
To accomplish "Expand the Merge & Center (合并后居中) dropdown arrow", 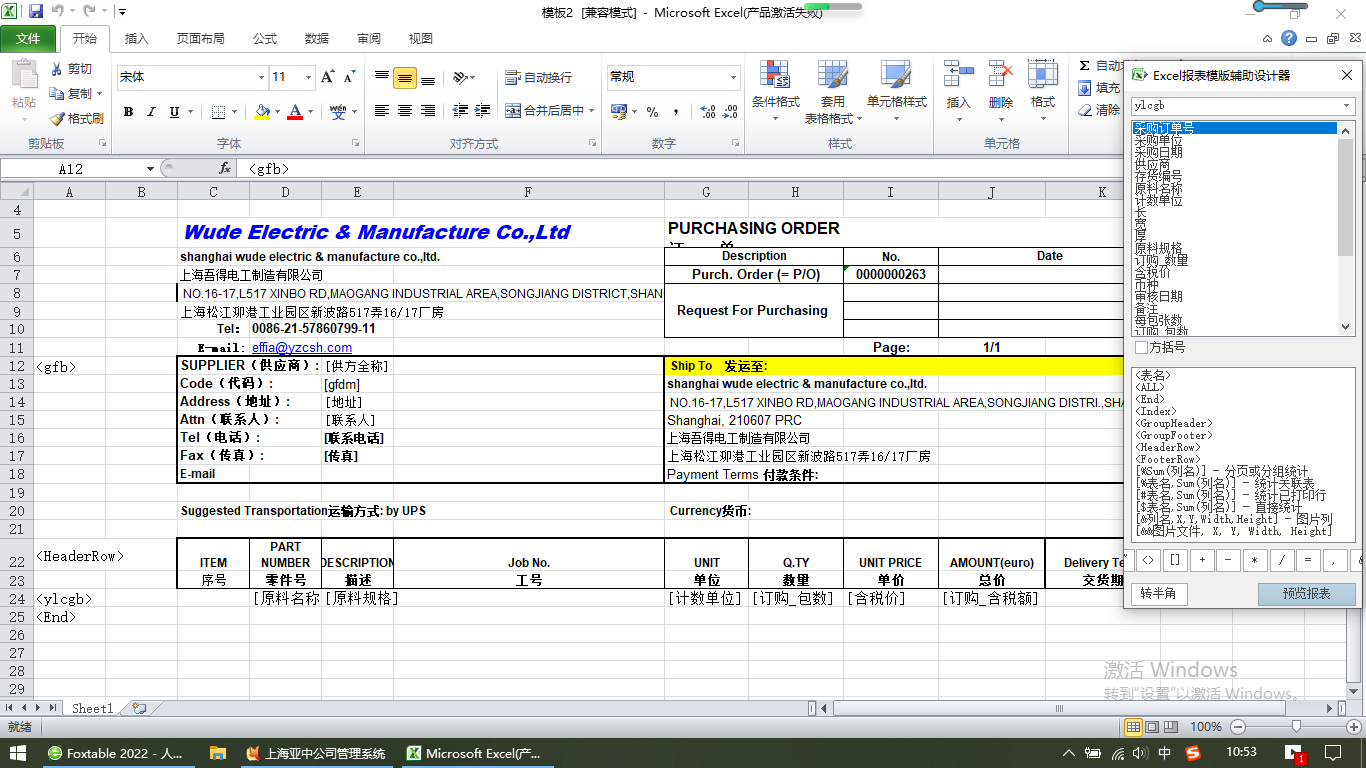I will coord(592,111).
